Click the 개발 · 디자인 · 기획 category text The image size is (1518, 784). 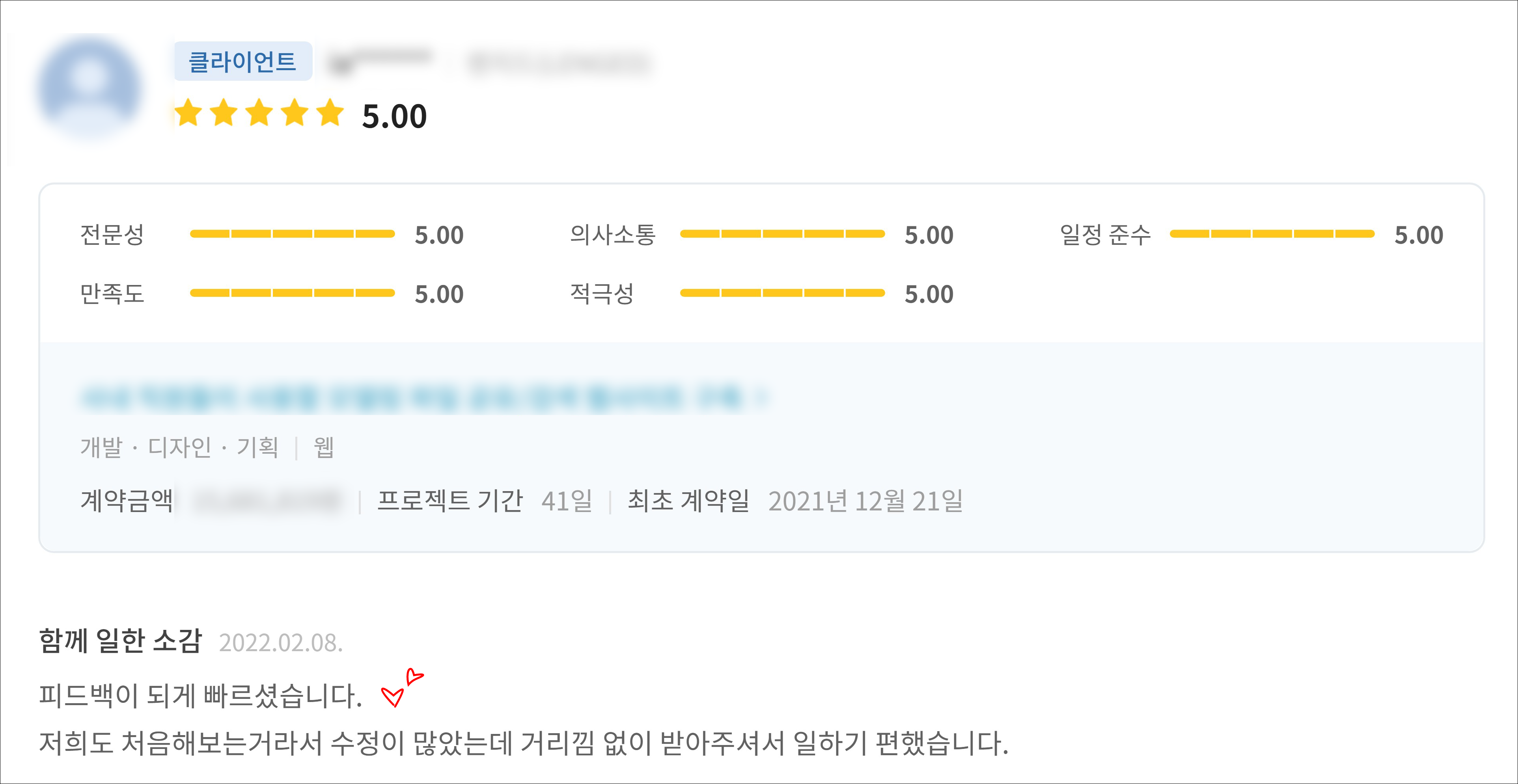click(x=179, y=447)
